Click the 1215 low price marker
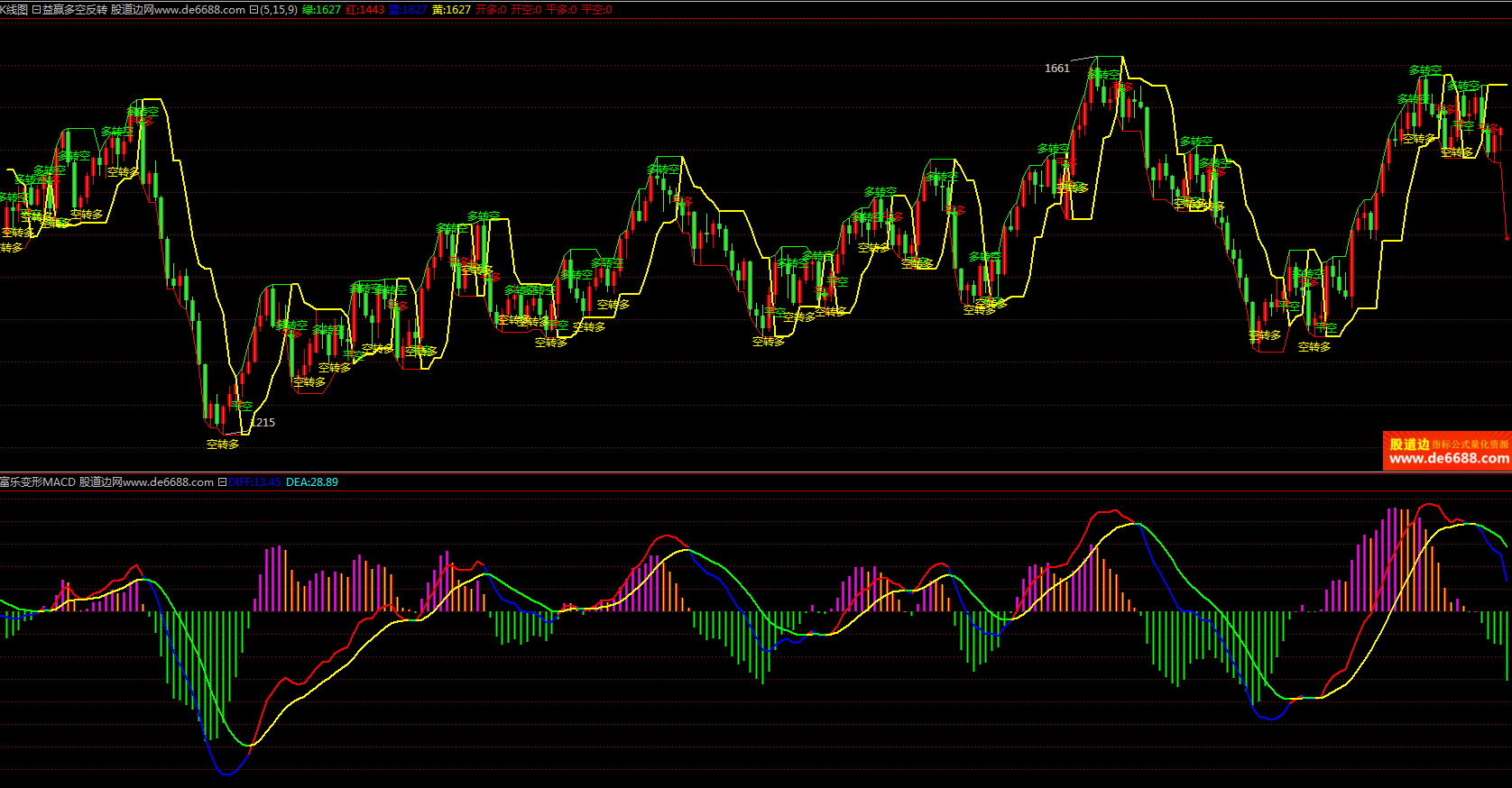This screenshot has width=1512, height=788. 263,422
